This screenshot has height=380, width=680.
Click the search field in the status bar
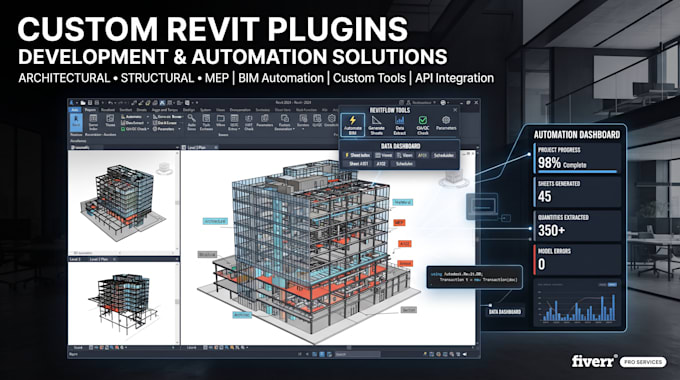(x=357, y=354)
